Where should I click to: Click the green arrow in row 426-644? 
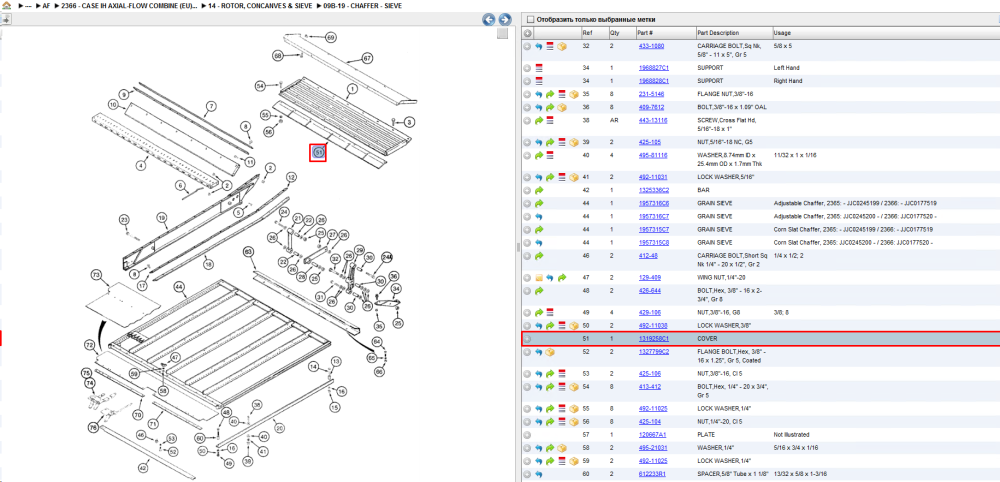click(x=539, y=291)
